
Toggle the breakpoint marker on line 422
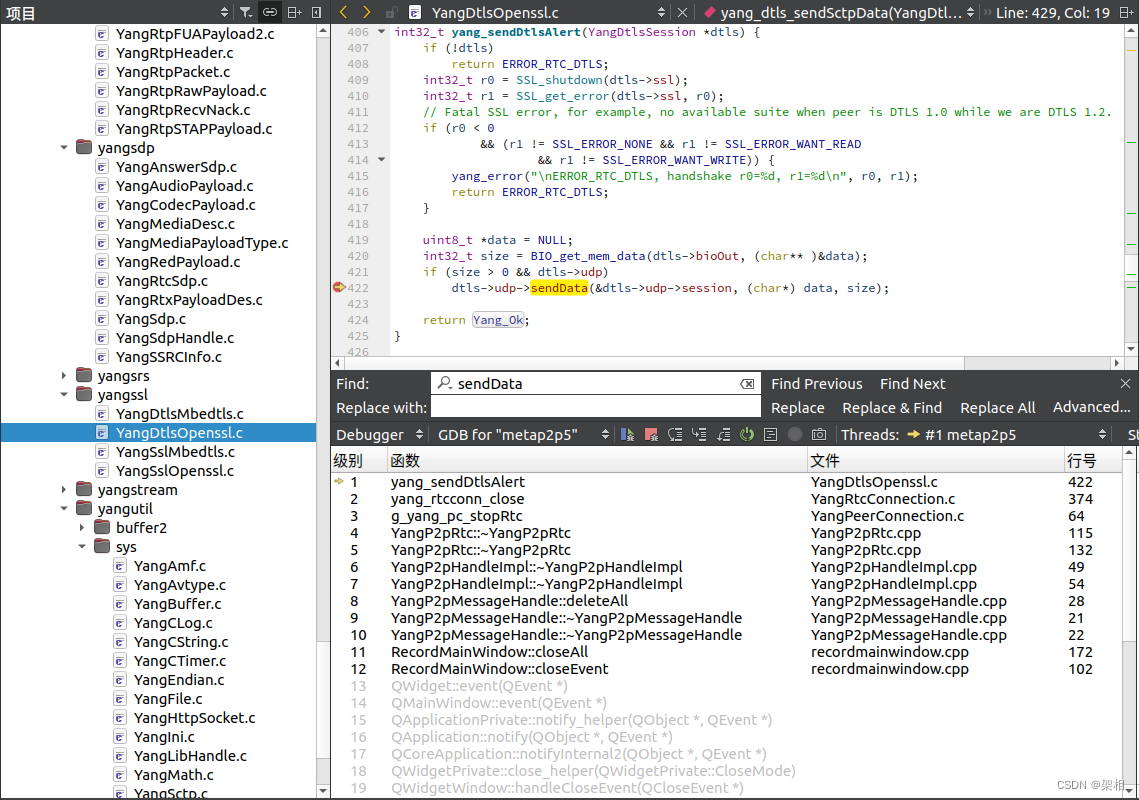pyautogui.click(x=340, y=287)
